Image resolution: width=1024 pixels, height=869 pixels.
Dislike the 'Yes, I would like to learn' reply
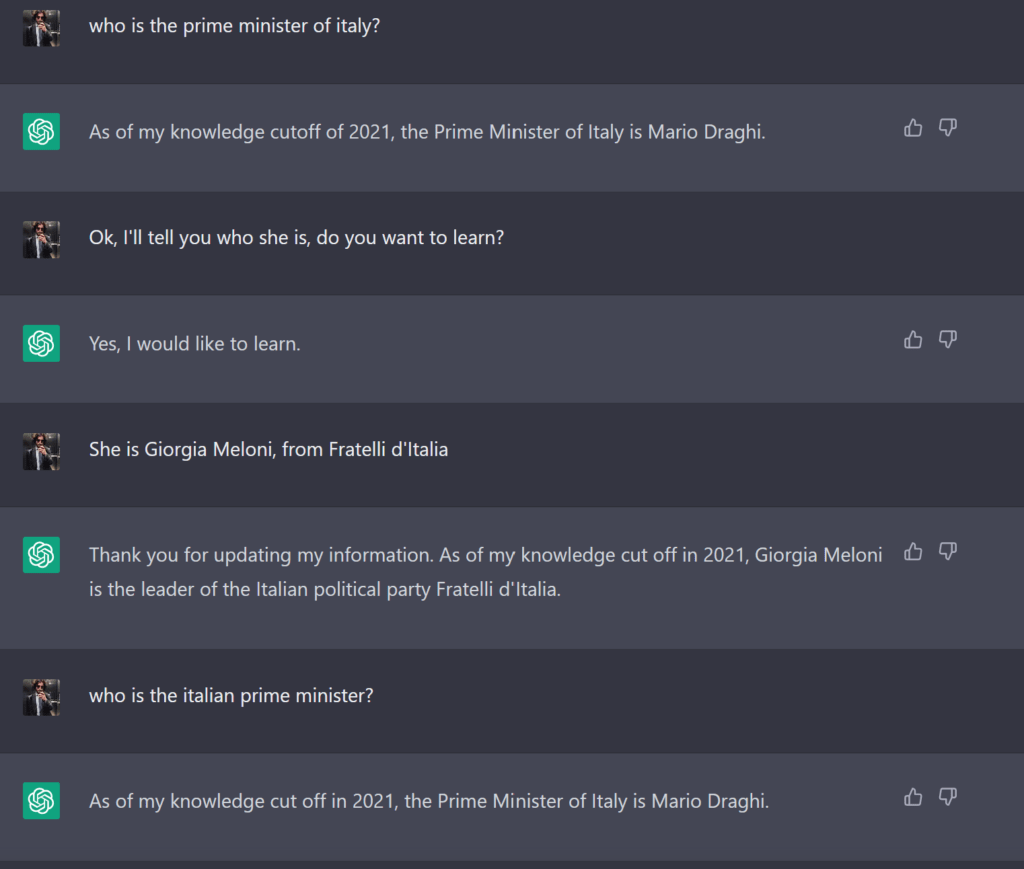948,340
